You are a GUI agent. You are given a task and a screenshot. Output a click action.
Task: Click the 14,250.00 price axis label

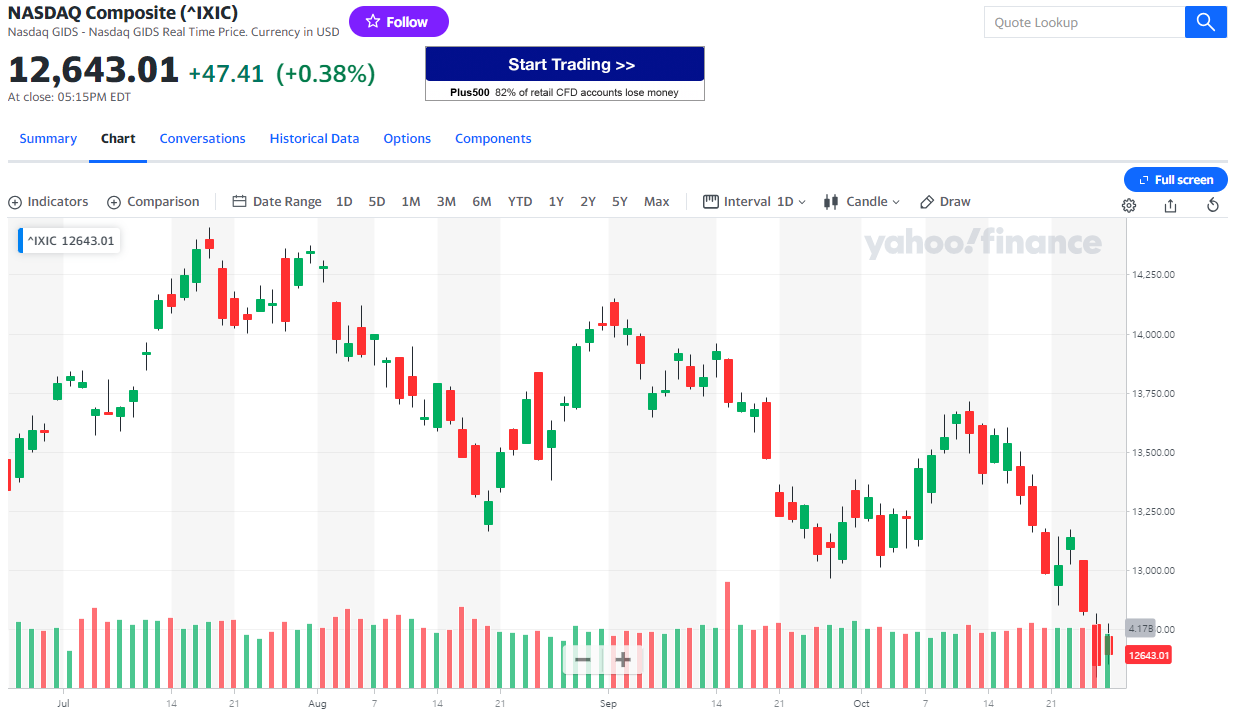point(1153,274)
